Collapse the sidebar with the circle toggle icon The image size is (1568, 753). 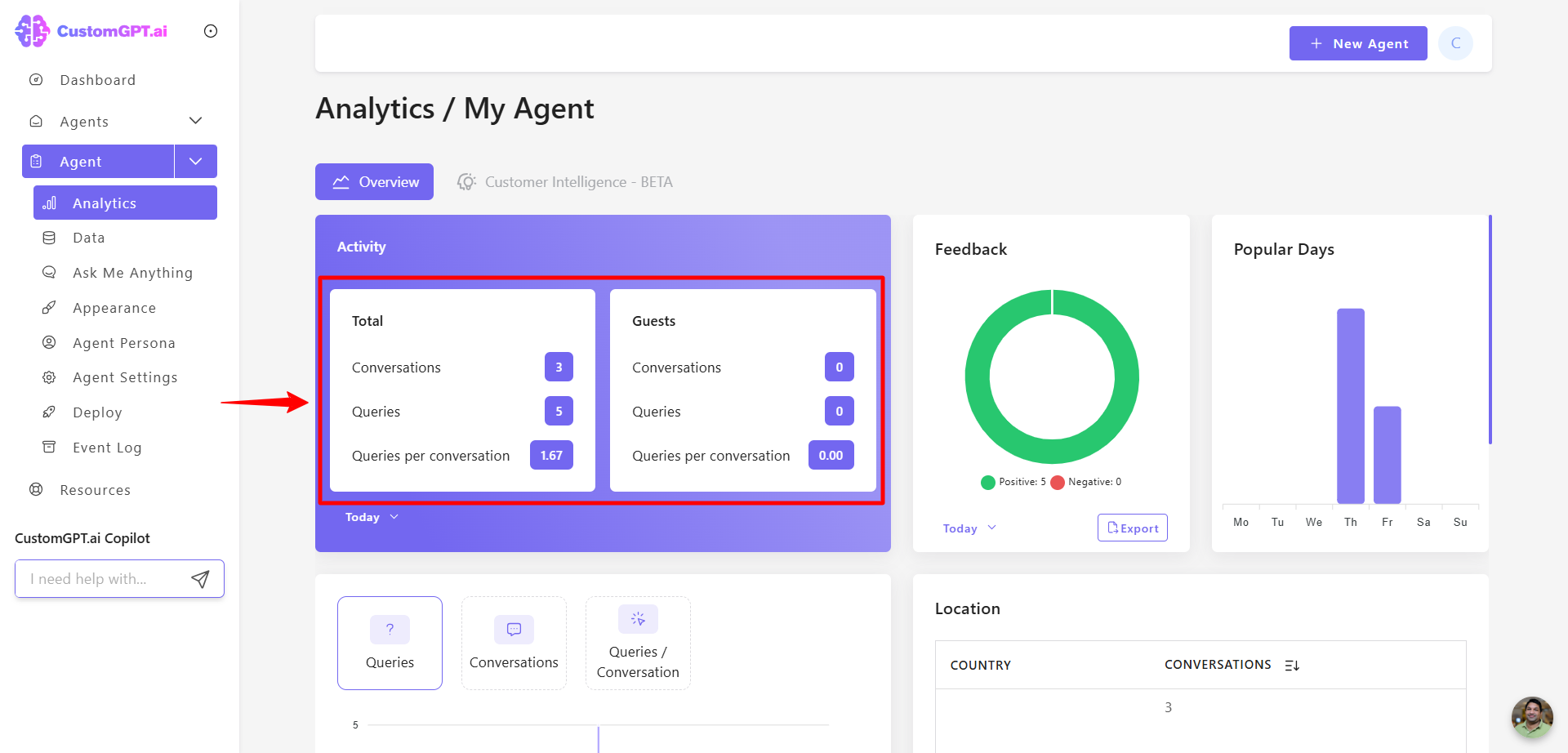click(211, 31)
